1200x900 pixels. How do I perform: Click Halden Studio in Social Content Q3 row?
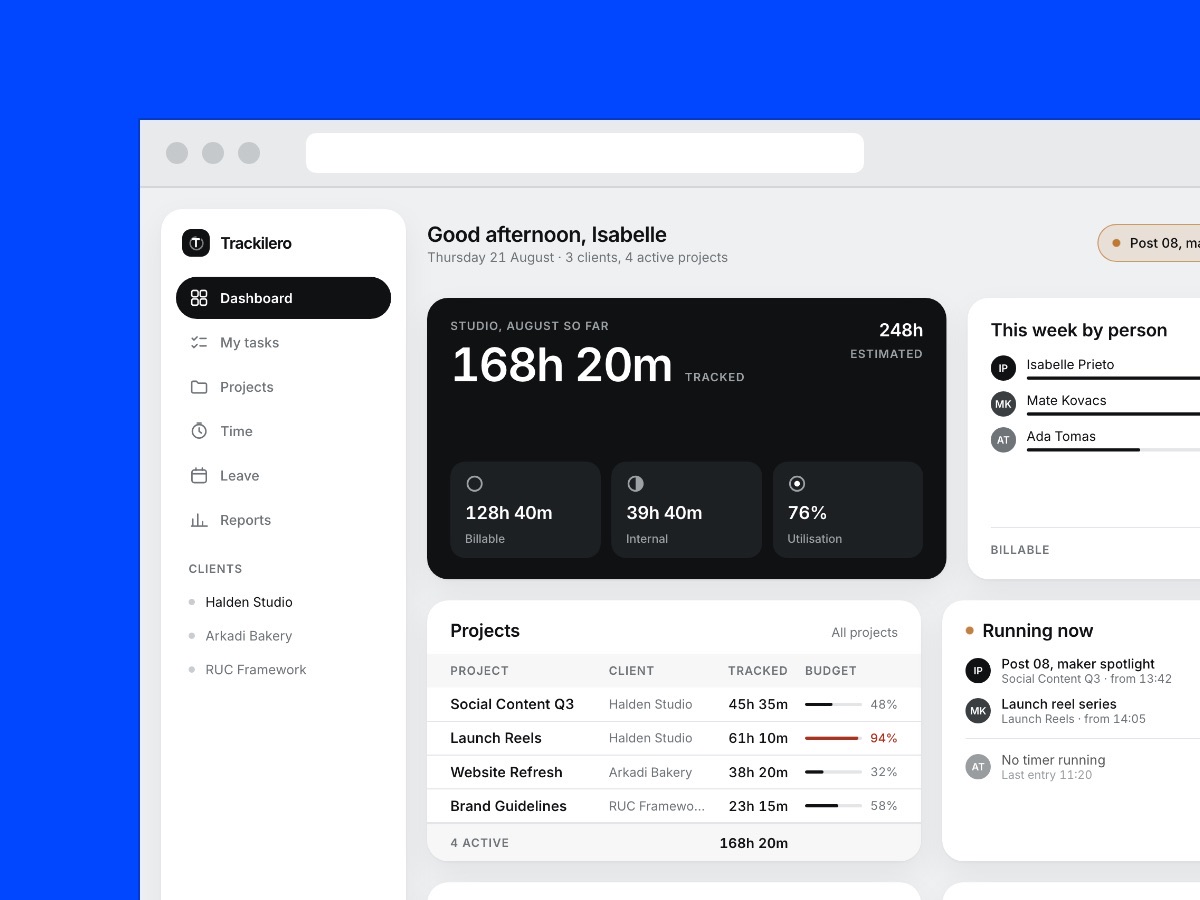point(650,704)
